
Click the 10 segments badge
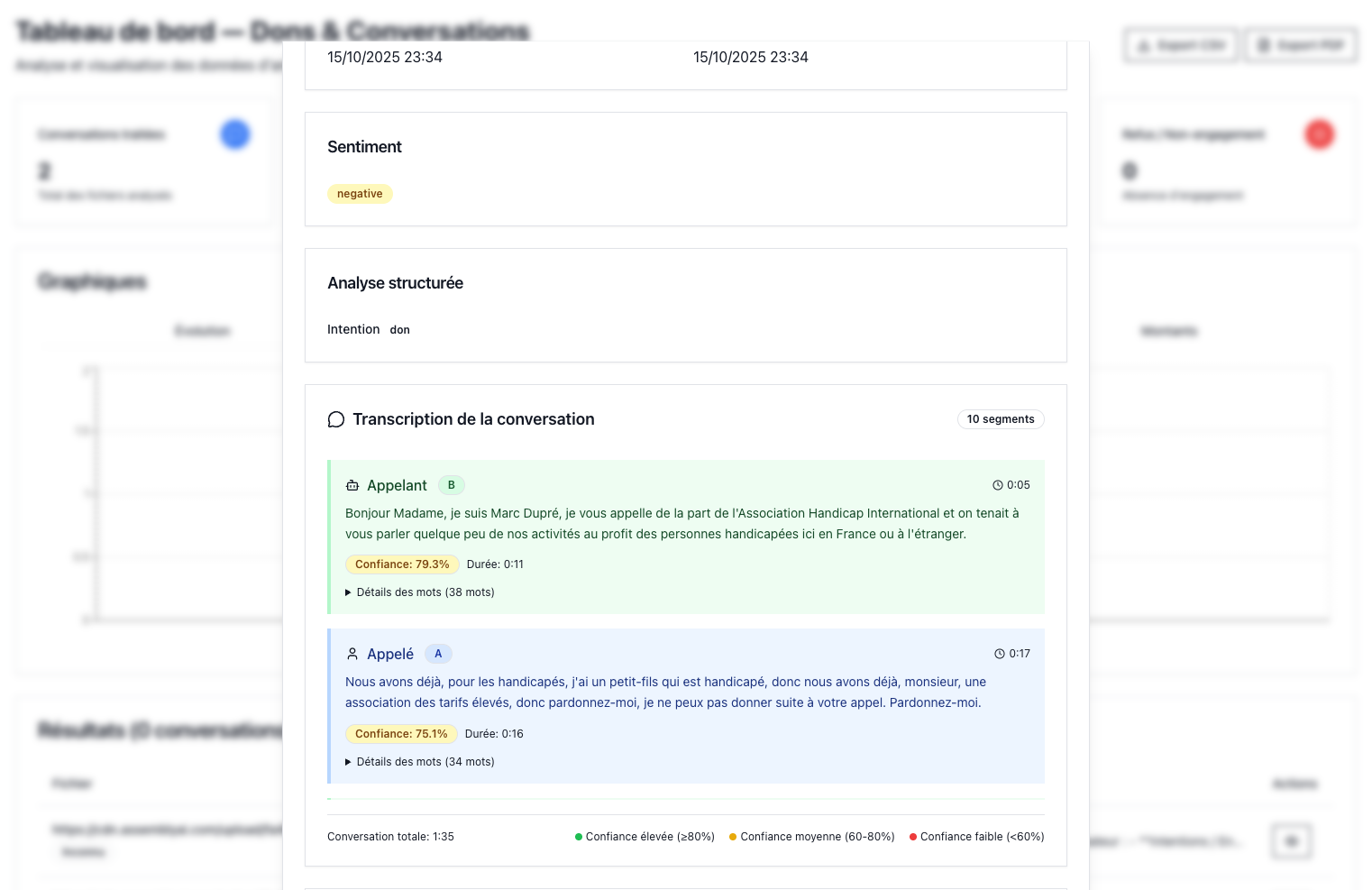(1001, 419)
